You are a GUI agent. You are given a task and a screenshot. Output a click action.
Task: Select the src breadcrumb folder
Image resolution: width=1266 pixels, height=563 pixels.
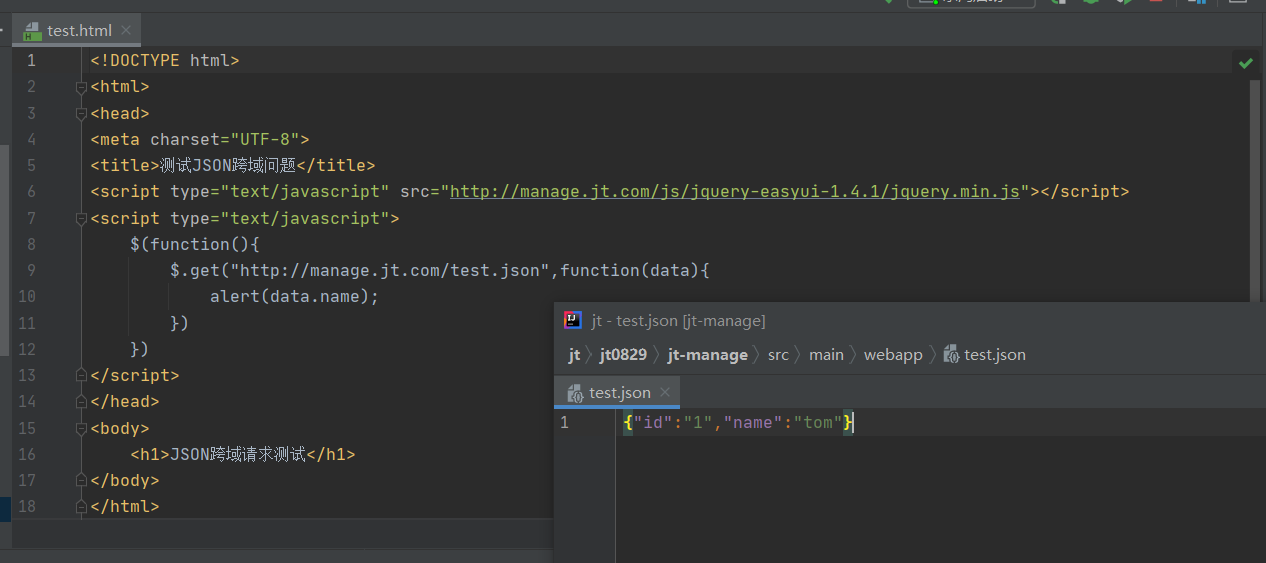click(x=778, y=355)
